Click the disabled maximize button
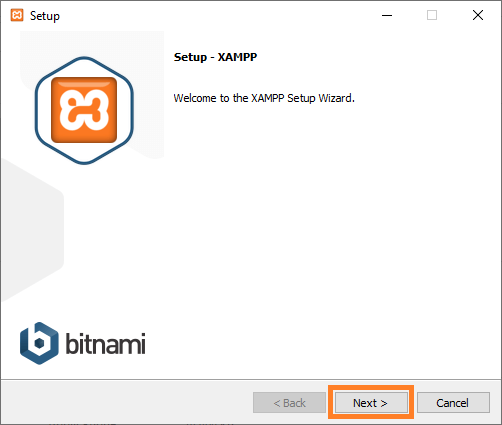 point(432,15)
